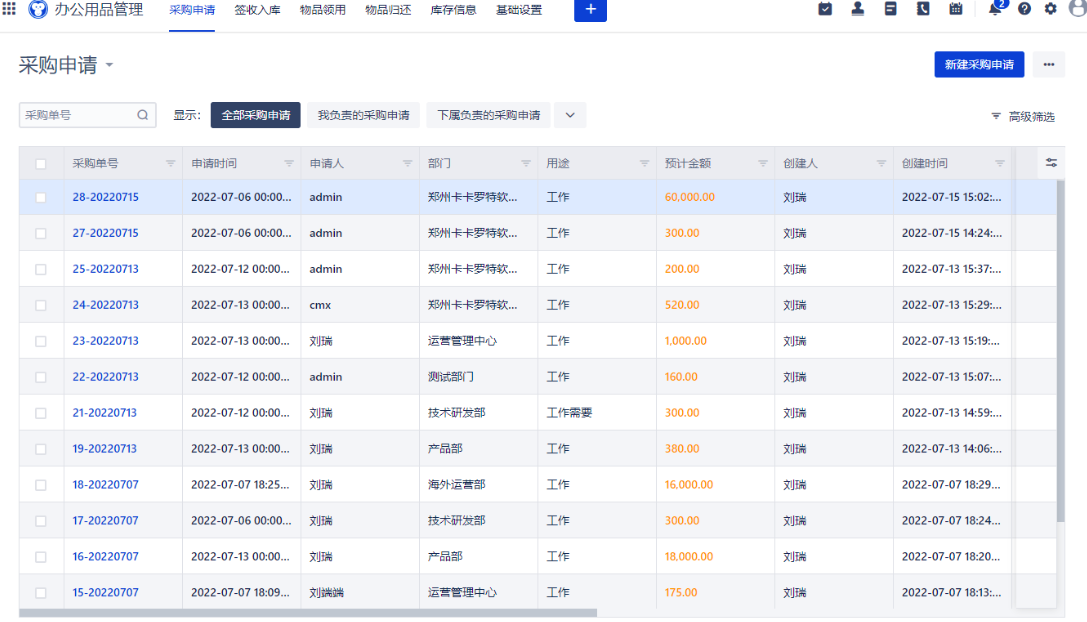Filter the 采购单号 column

170,164
